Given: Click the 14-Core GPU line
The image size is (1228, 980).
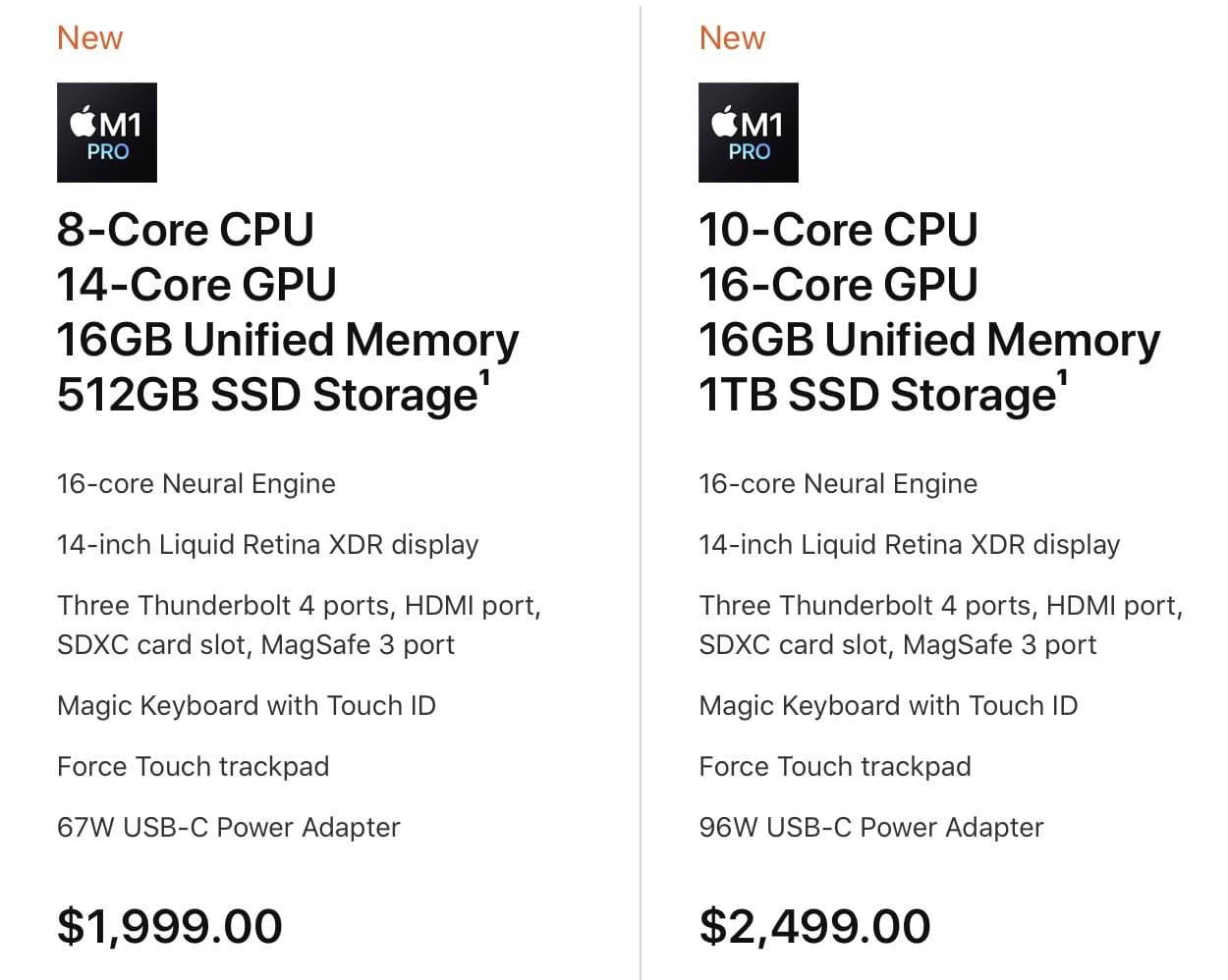Looking at the screenshot, I should [x=196, y=285].
